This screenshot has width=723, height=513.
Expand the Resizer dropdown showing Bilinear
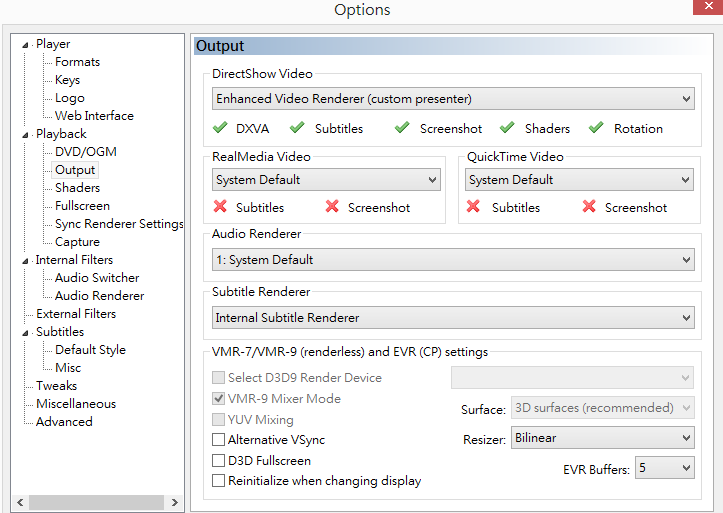(602, 438)
